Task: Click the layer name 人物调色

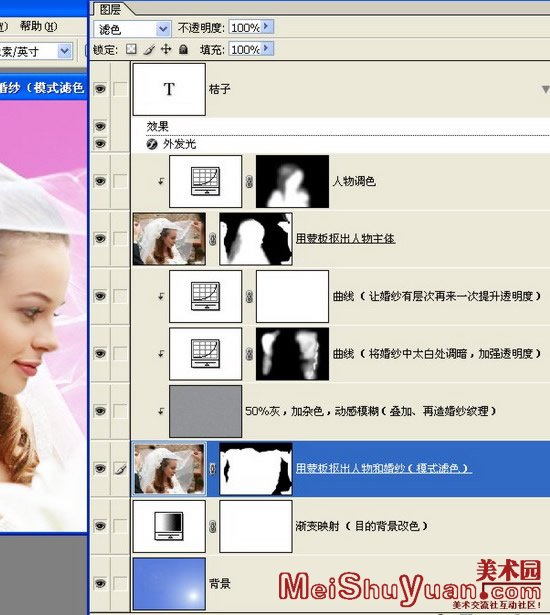Action: [354, 181]
